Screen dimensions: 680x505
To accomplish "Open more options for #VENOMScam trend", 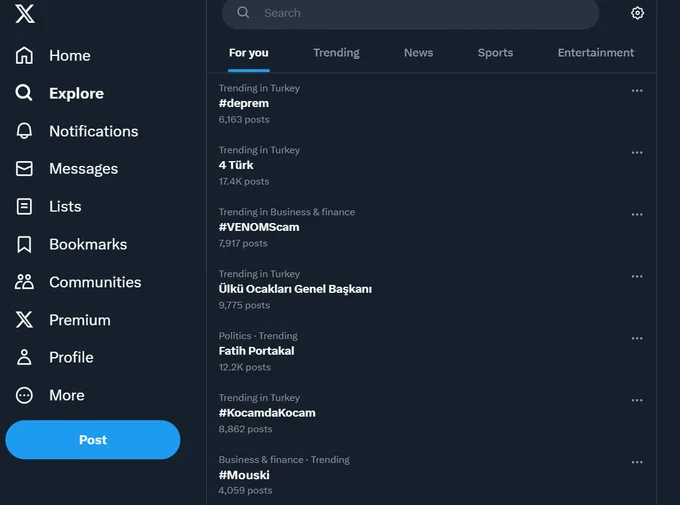I will [x=637, y=214].
